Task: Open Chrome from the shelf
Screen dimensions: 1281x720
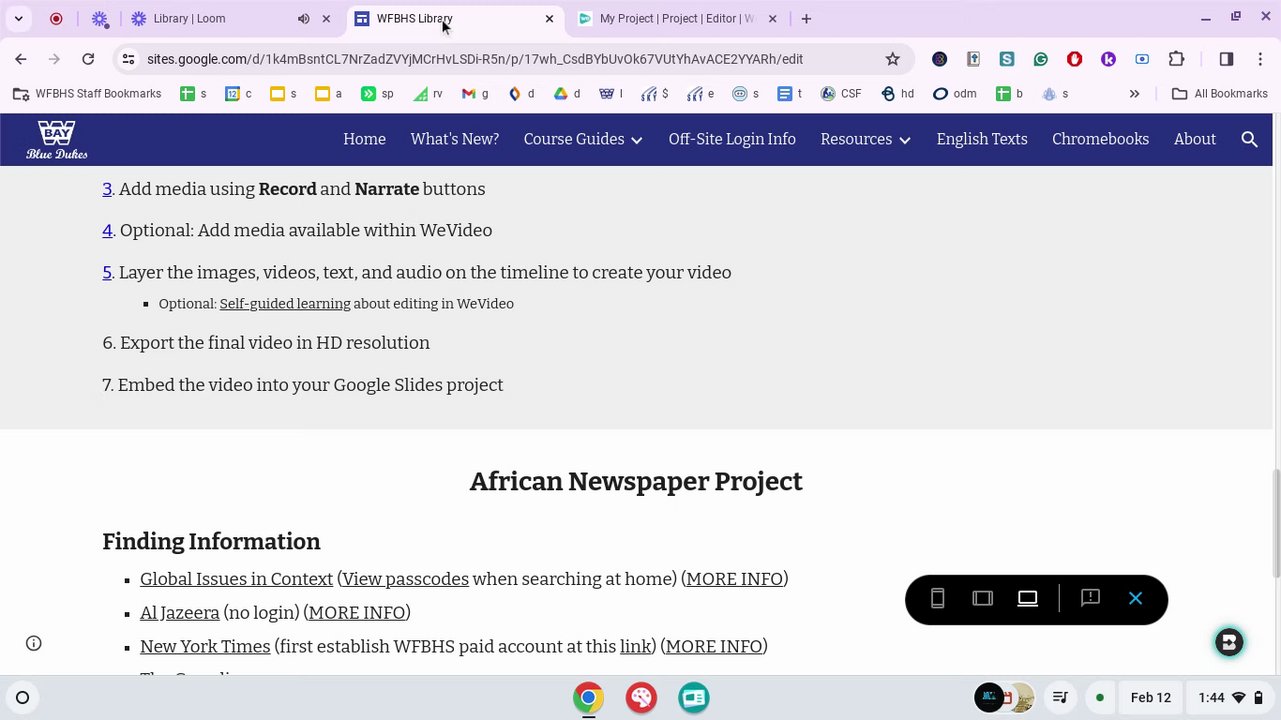Action: (x=588, y=698)
